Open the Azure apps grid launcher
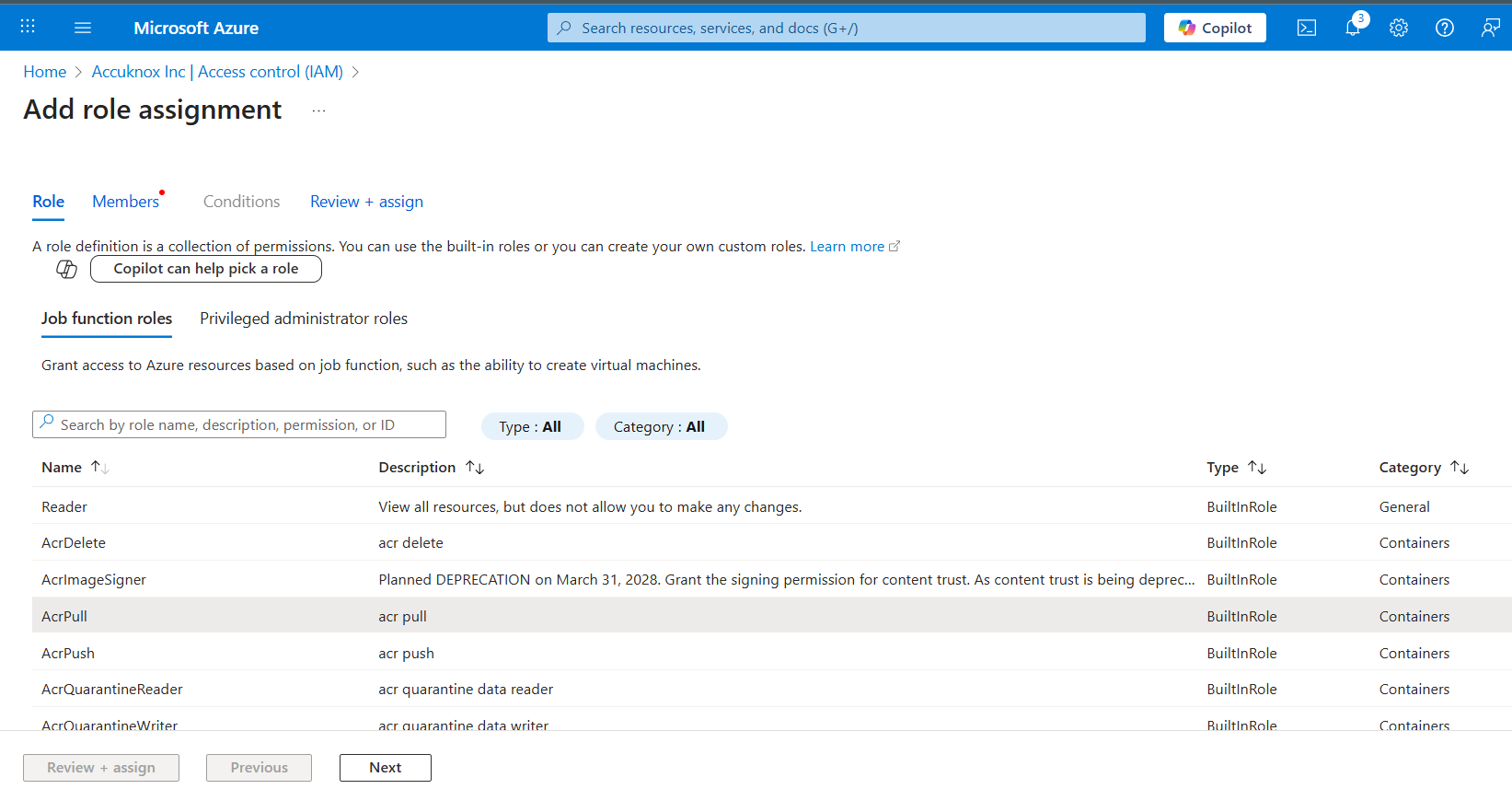Viewport: 1512px width, 789px height. tap(28, 27)
